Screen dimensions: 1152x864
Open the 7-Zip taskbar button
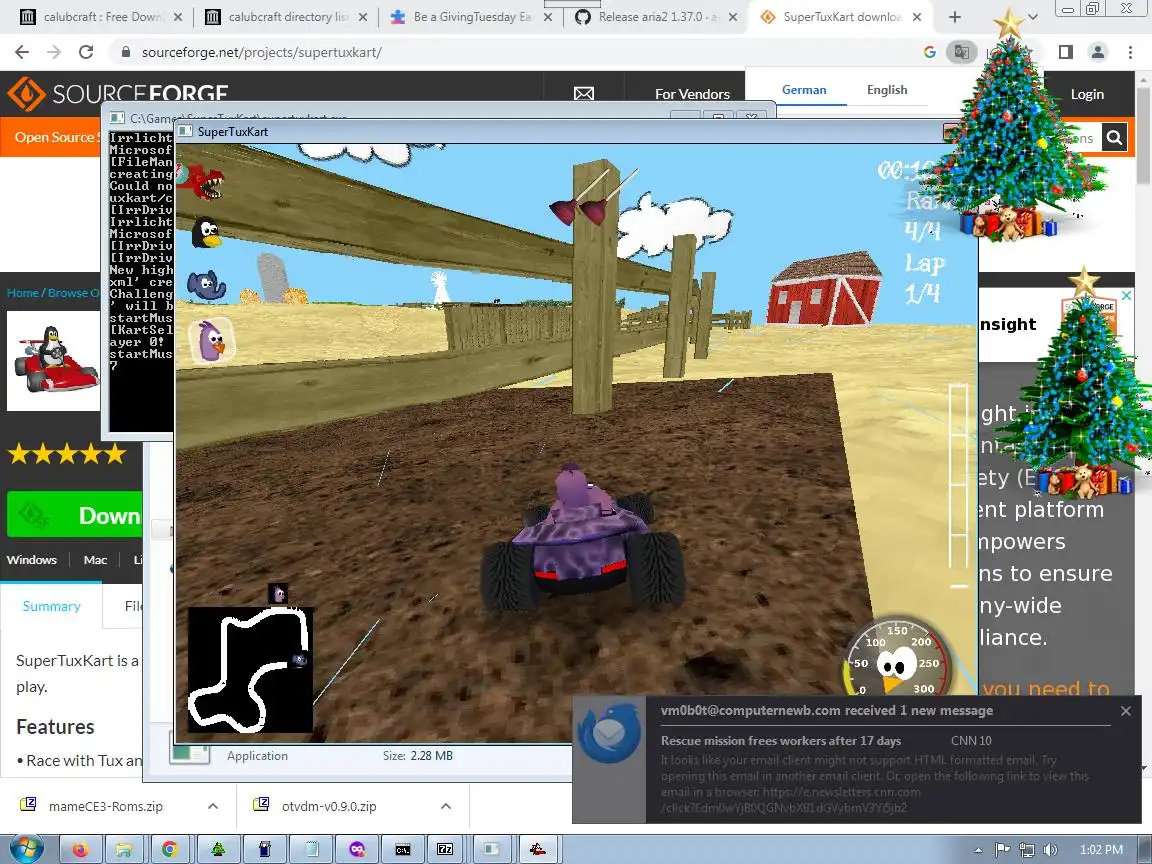(445, 849)
